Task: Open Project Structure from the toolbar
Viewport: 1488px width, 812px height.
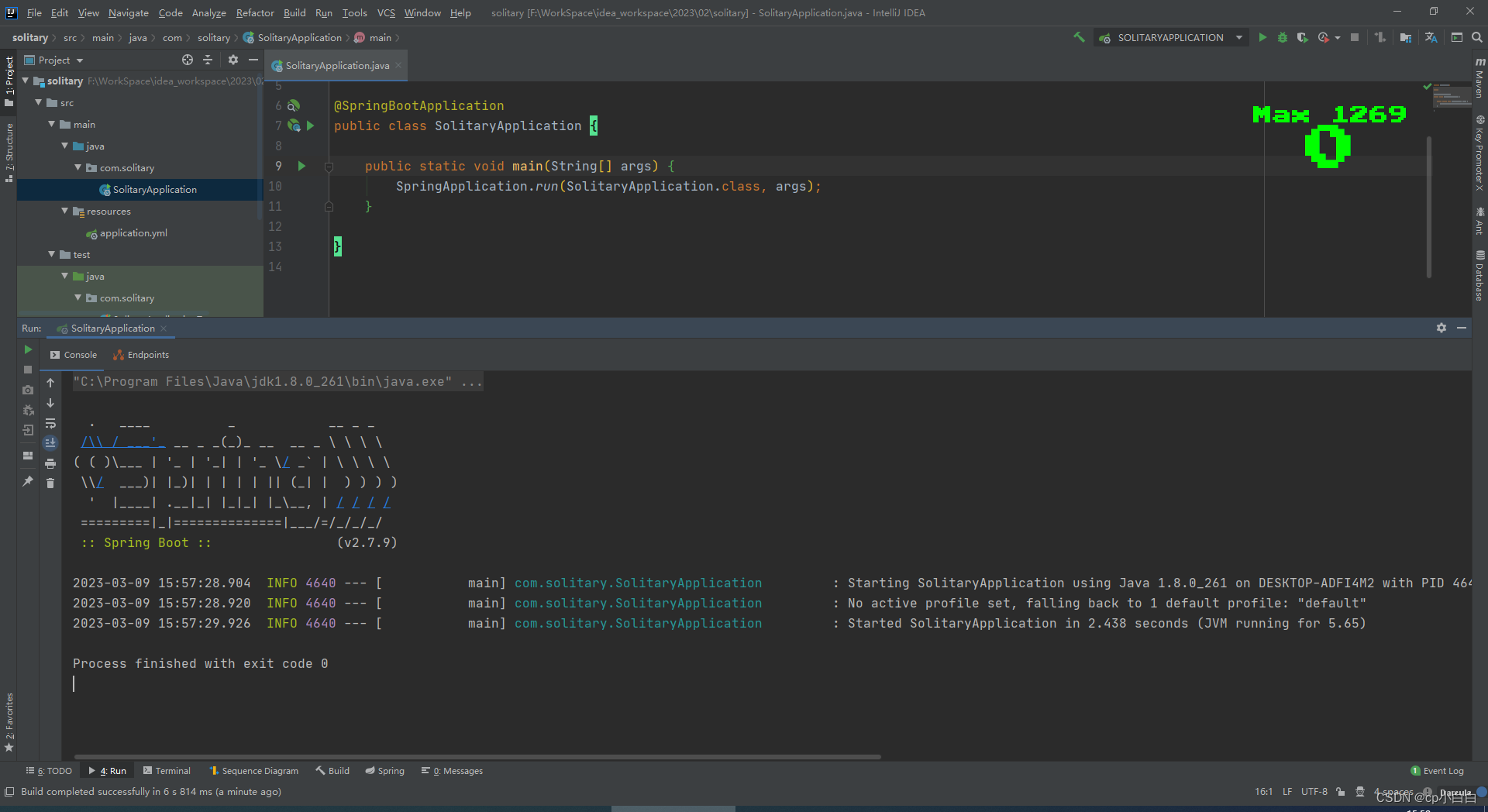Action: coord(1406,37)
